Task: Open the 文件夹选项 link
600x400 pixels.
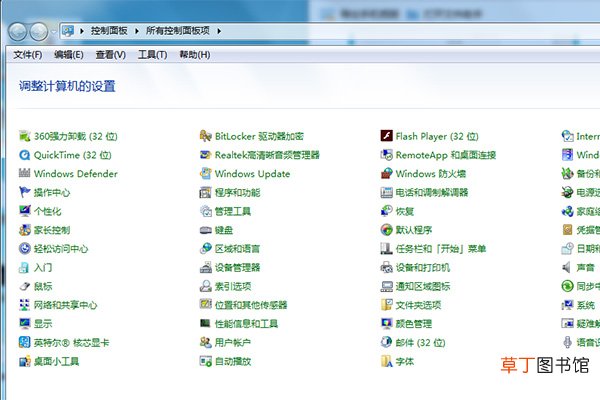Action: pos(418,305)
